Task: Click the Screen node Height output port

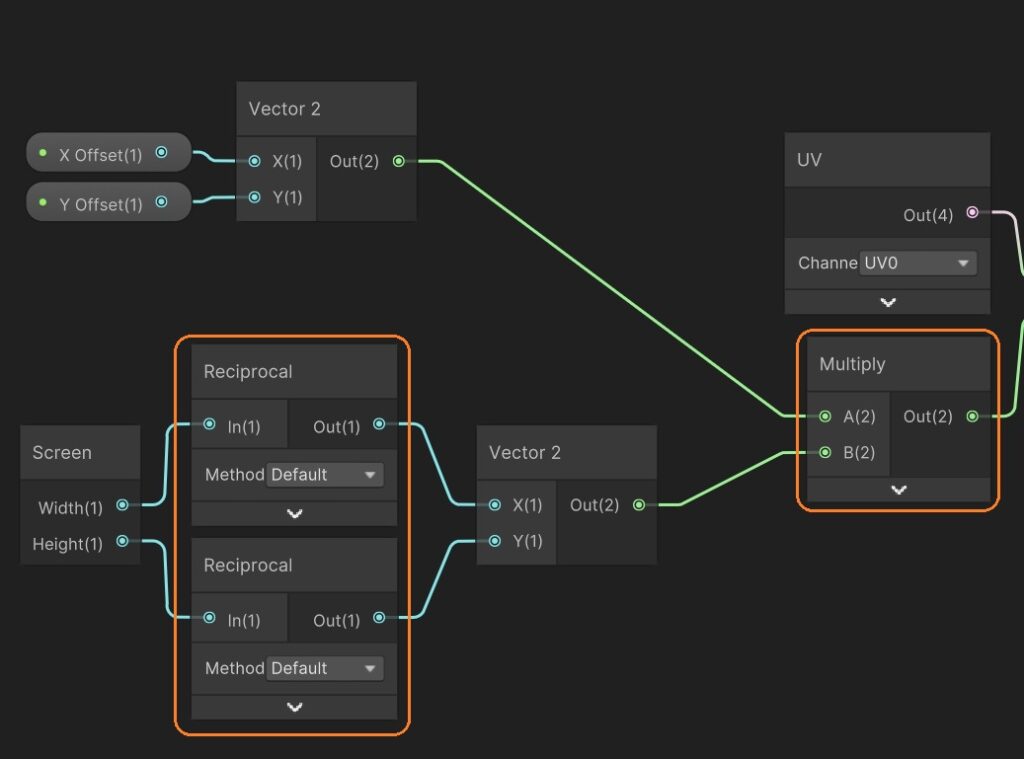Action: pos(122,541)
